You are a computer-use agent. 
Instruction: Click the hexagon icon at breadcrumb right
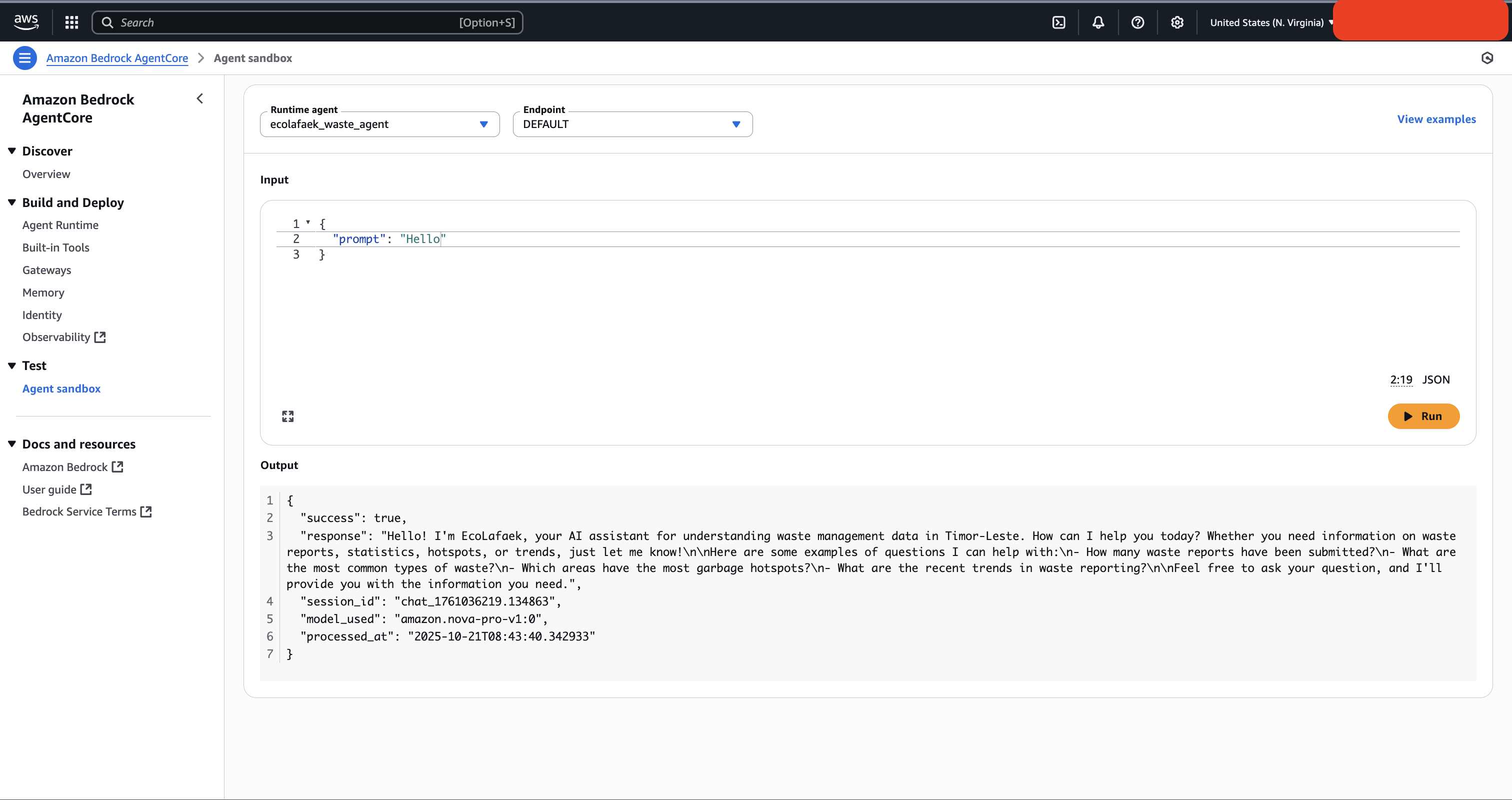1487,58
